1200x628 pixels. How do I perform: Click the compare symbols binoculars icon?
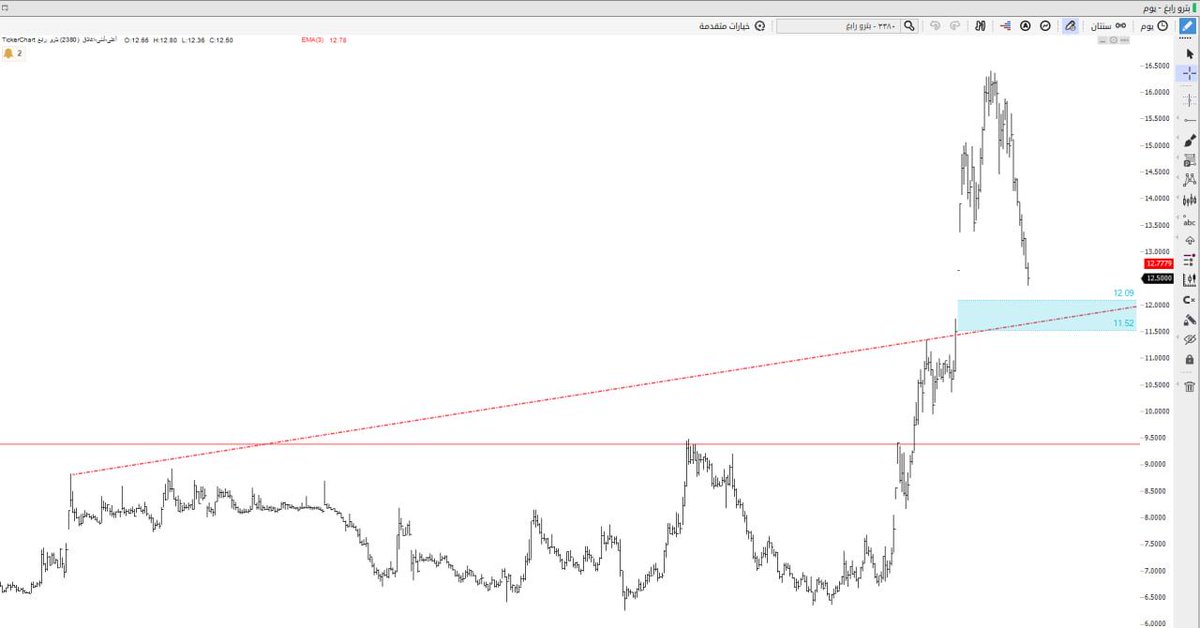[981, 26]
